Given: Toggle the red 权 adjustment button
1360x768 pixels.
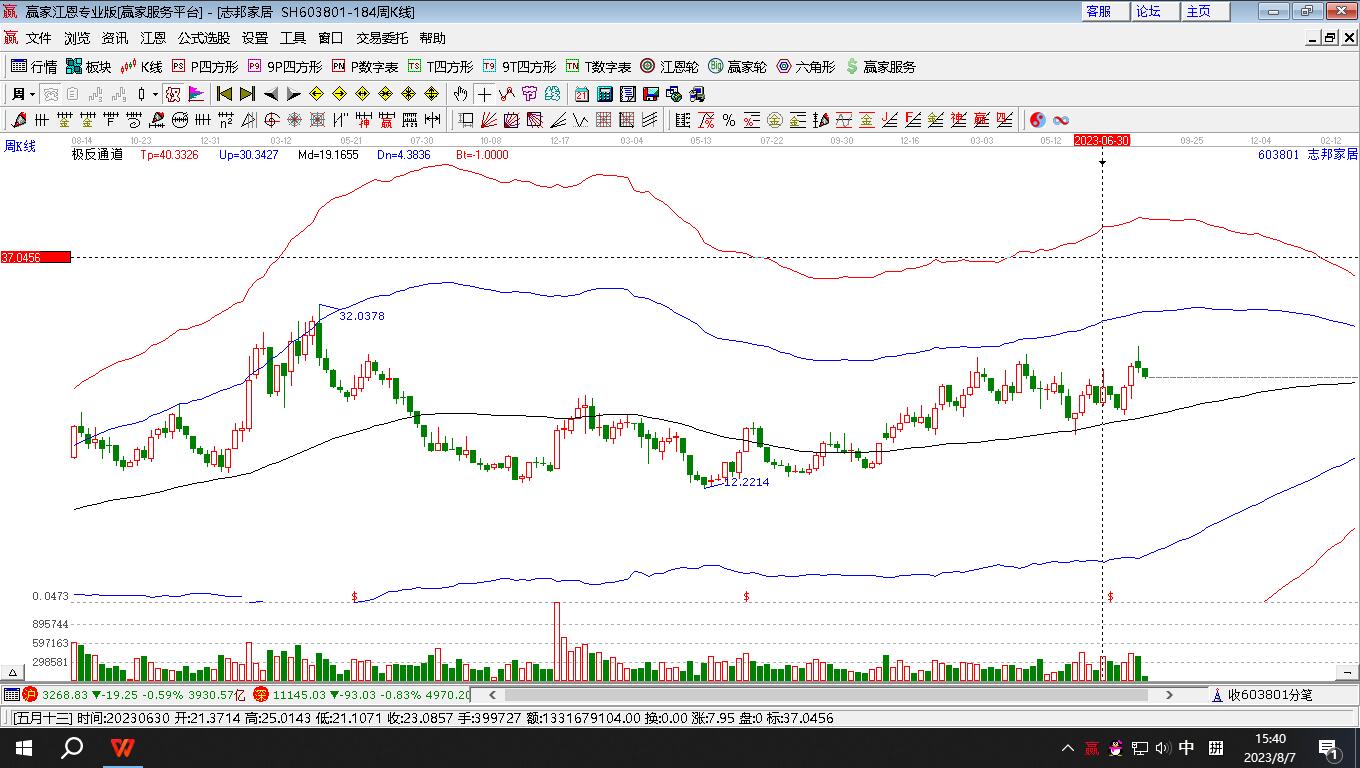Looking at the screenshot, I should coord(173,94).
